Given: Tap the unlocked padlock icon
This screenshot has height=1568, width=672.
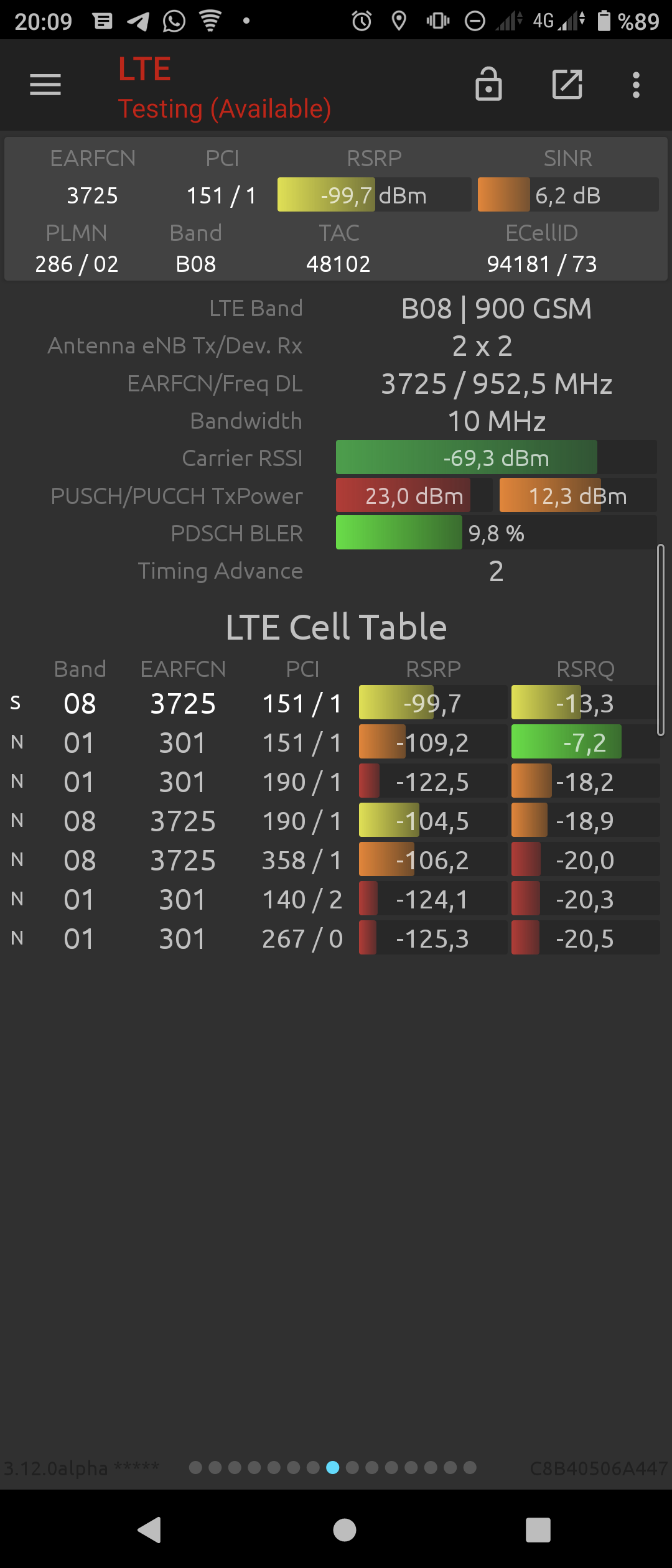Looking at the screenshot, I should (x=488, y=84).
